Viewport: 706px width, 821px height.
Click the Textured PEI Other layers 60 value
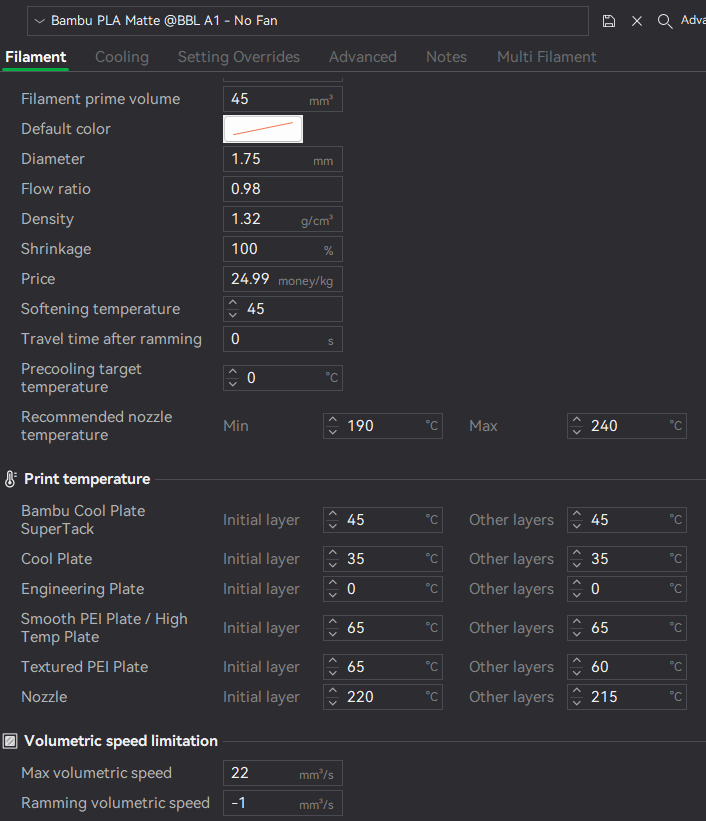[x=600, y=667]
